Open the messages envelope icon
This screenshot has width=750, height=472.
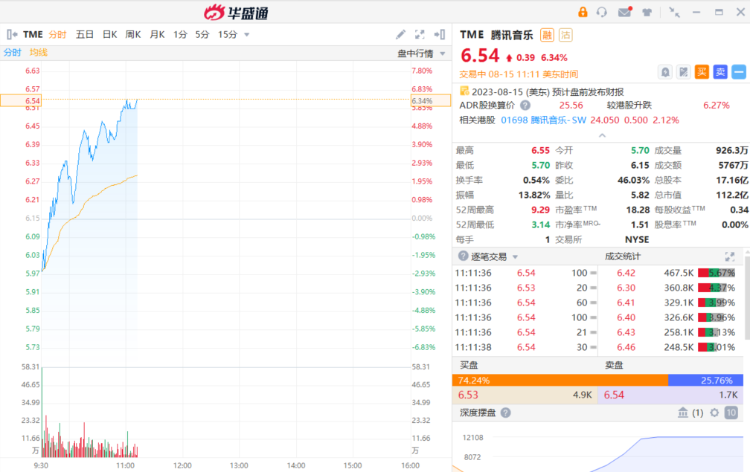[625, 12]
